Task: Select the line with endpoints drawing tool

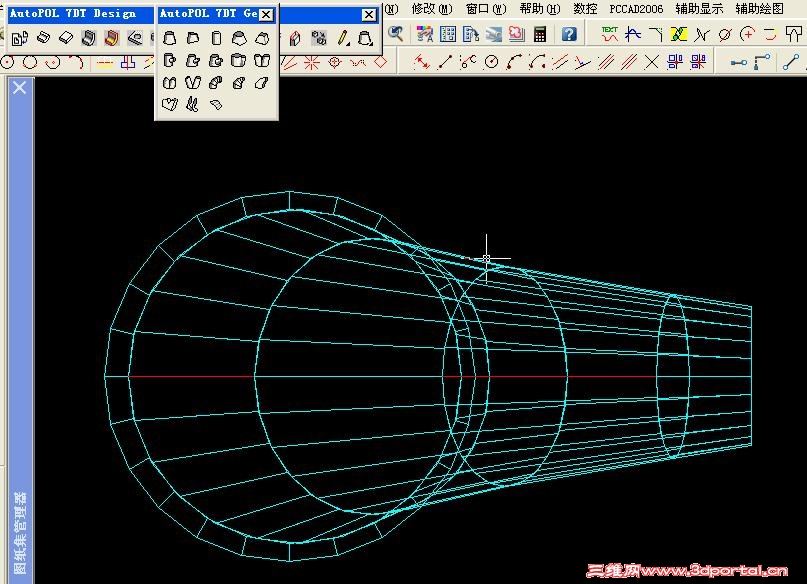Action: point(445,62)
